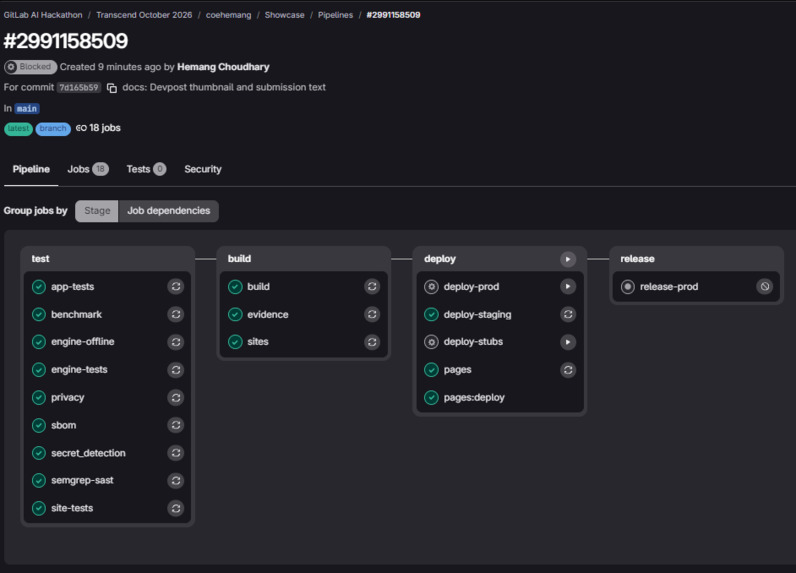Retry the semgrep-sast job
Viewport: 796px width, 573px height.
pos(176,481)
